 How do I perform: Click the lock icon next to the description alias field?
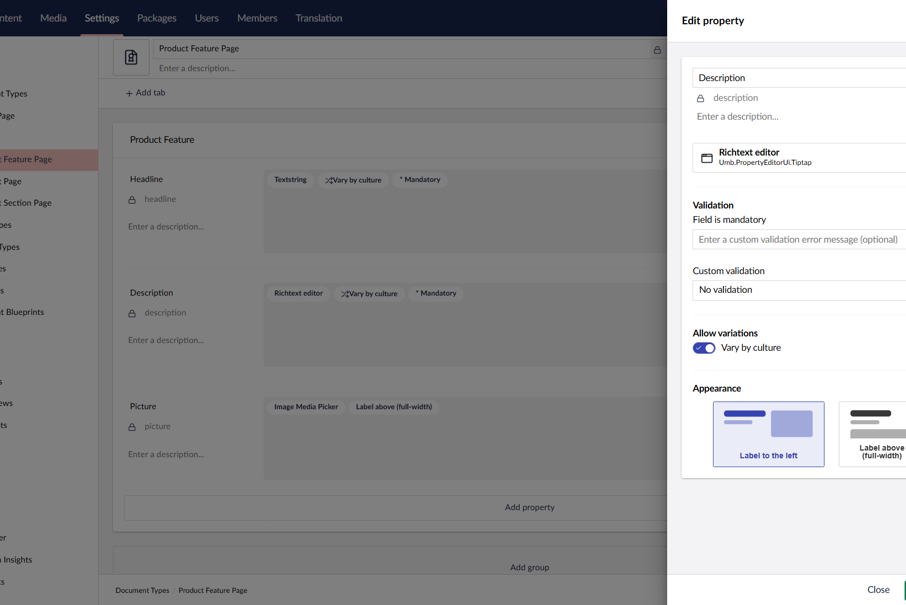[703, 97]
